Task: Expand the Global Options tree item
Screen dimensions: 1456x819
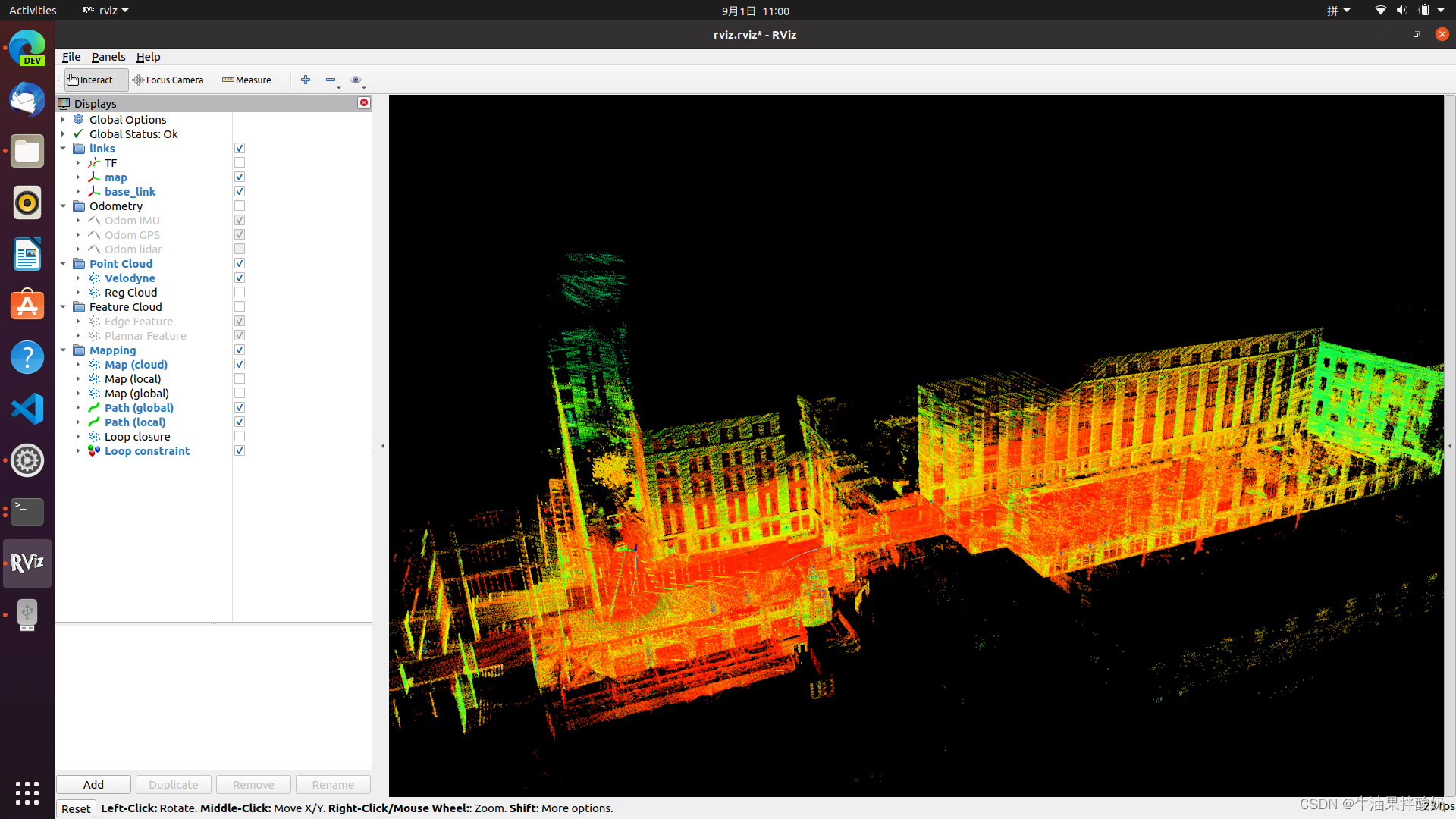Action: (x=63, y=120)
